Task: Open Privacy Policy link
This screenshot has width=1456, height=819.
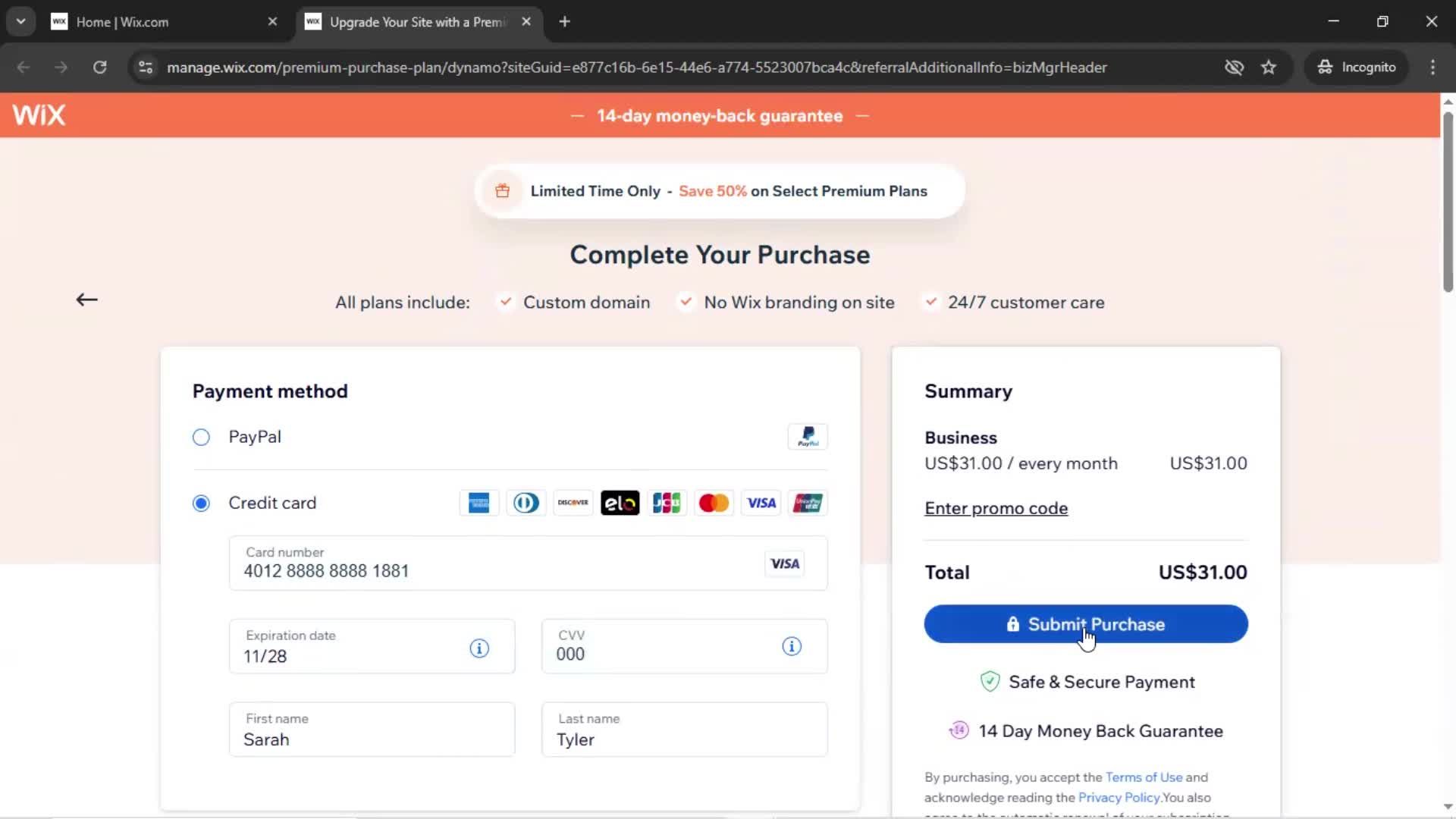Action: [x=1119, y=798]
